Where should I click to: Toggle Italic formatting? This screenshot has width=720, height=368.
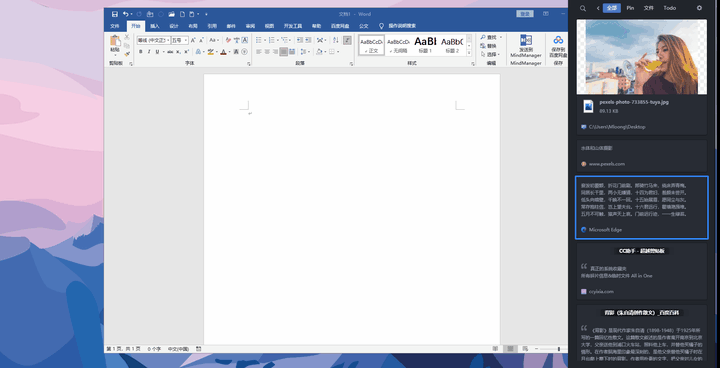click(149, 52)
